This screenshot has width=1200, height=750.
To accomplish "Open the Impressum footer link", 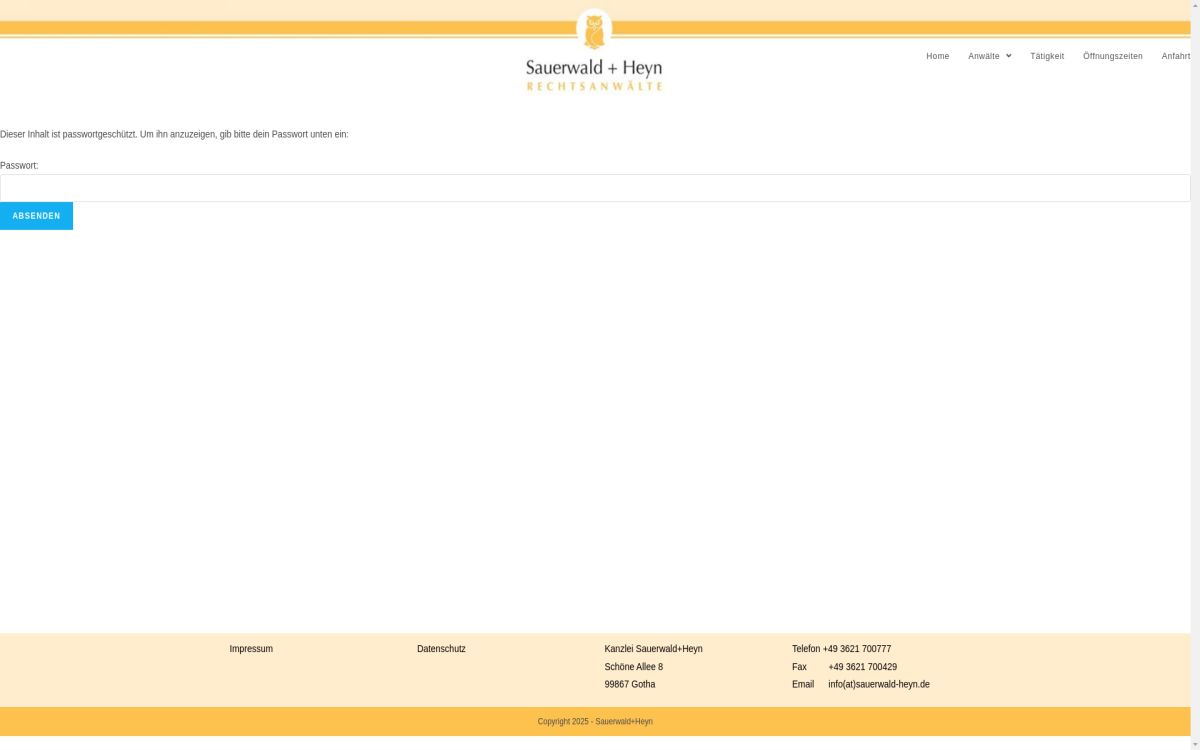I will point(251,649).
